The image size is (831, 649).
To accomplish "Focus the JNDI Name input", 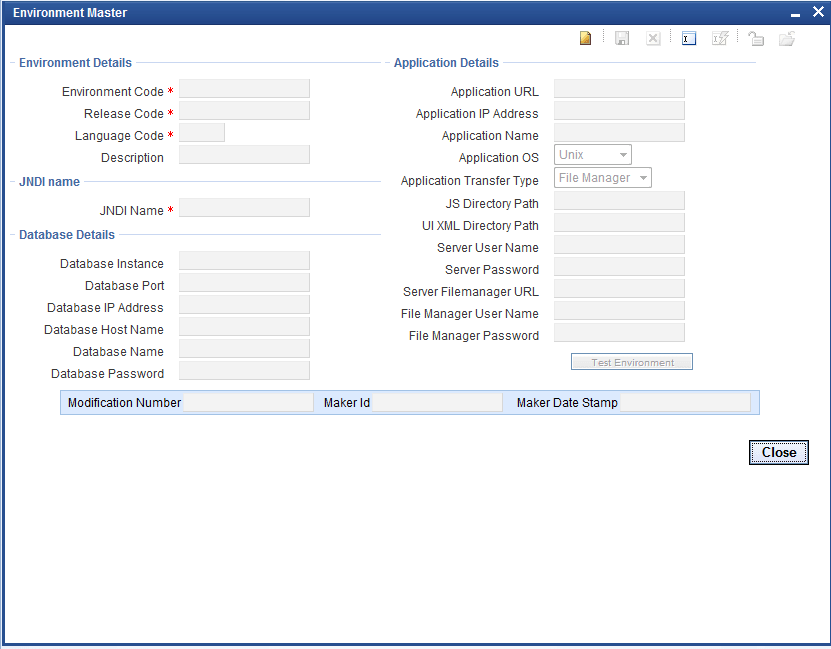I will (244, 208).
